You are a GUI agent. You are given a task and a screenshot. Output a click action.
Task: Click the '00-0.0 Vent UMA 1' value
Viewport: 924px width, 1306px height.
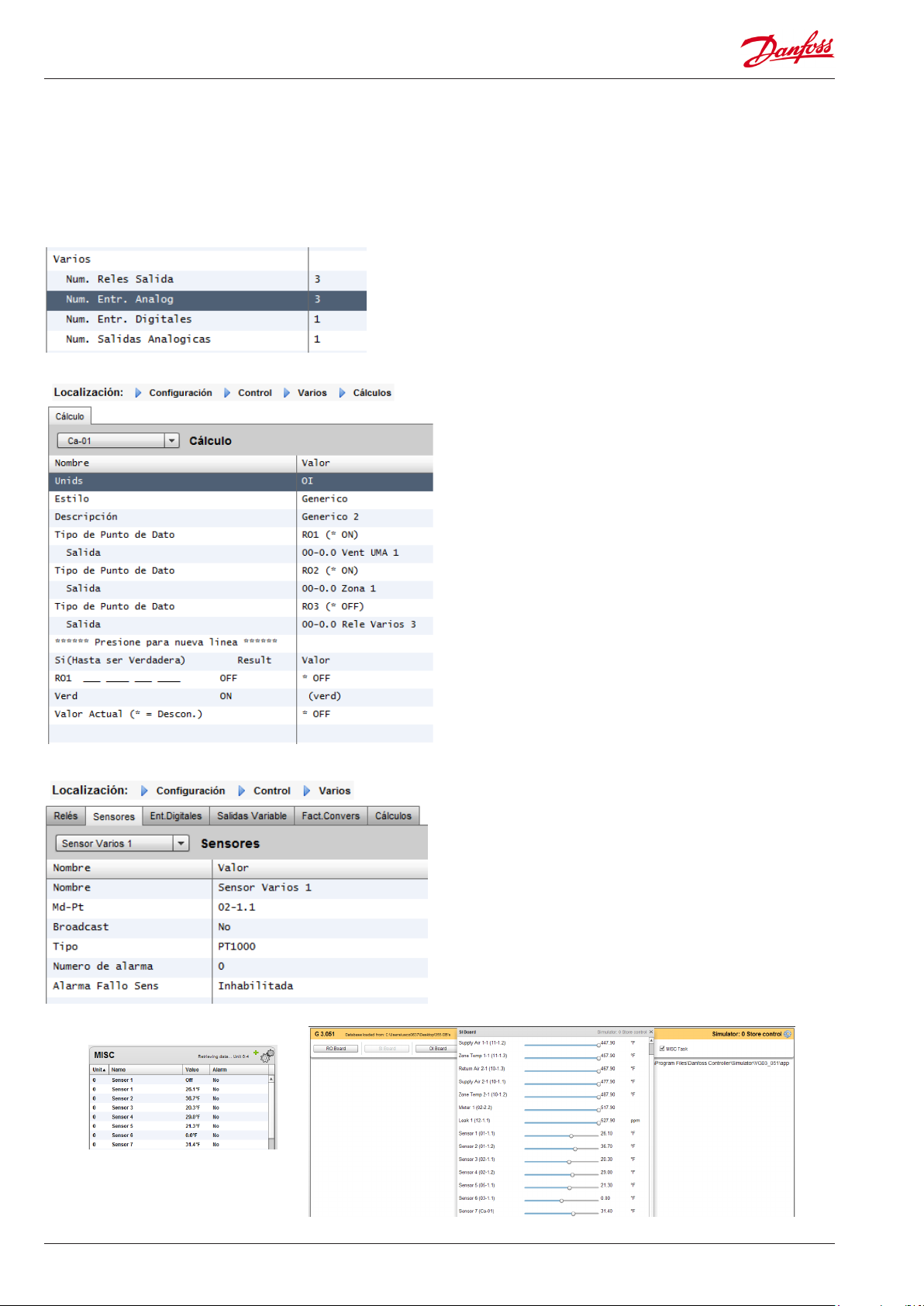click(350, 553)
